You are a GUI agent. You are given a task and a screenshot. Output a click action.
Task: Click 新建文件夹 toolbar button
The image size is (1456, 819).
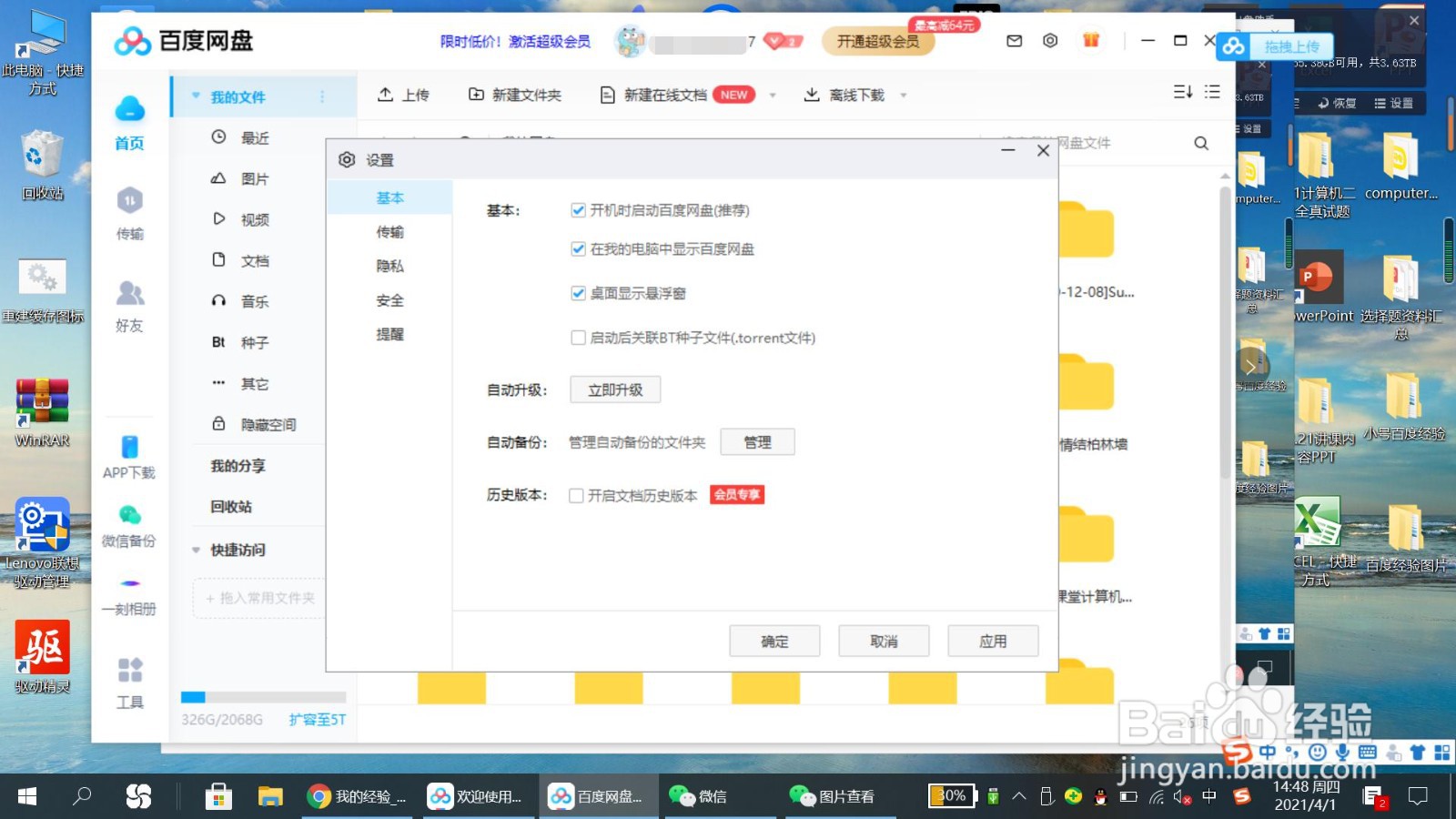(515, 95)
